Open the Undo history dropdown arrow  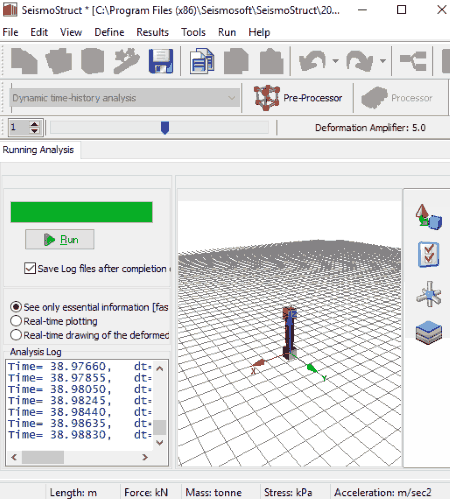336,61
